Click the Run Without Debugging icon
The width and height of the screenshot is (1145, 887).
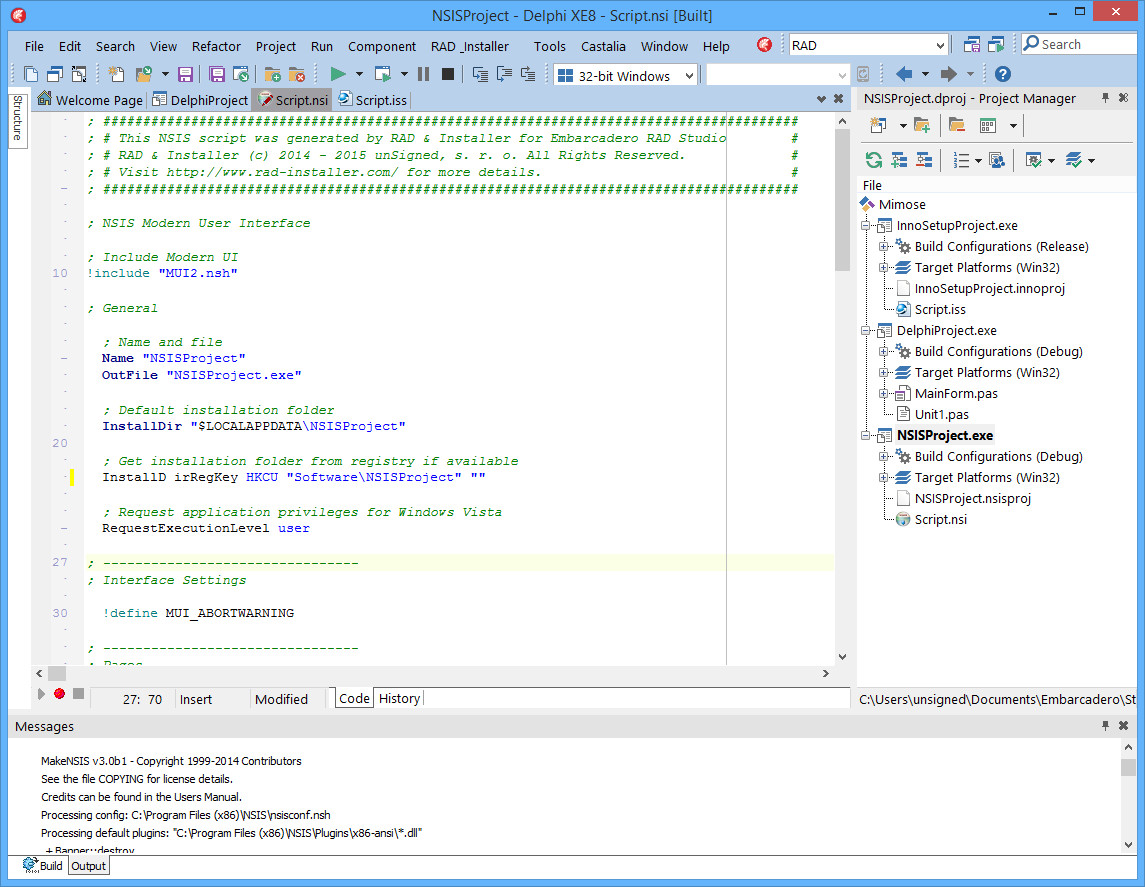pyautogui.click(x=383, y=74)
